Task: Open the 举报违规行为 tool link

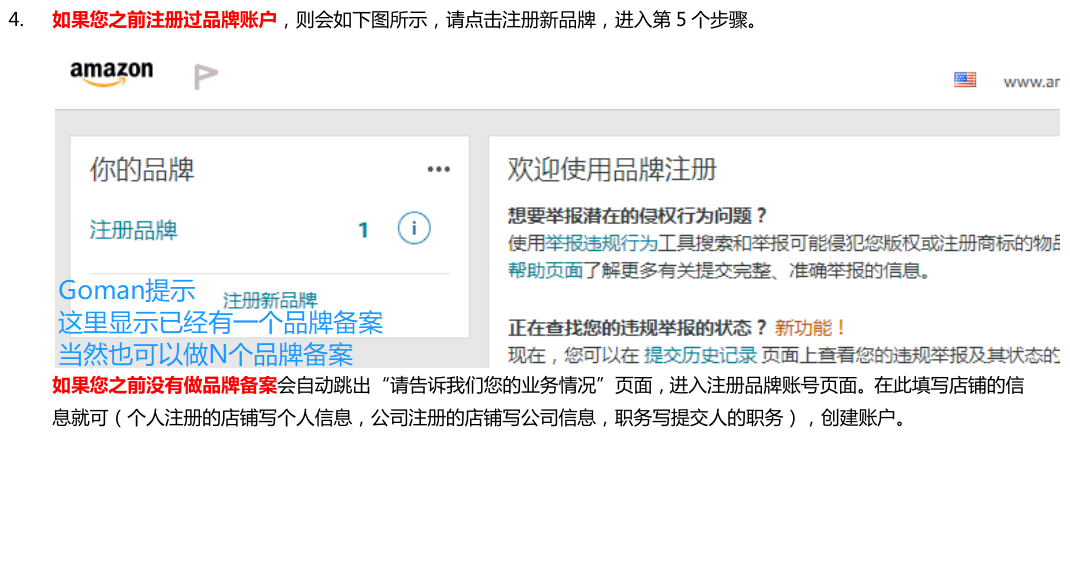Action: coord(601,243)
